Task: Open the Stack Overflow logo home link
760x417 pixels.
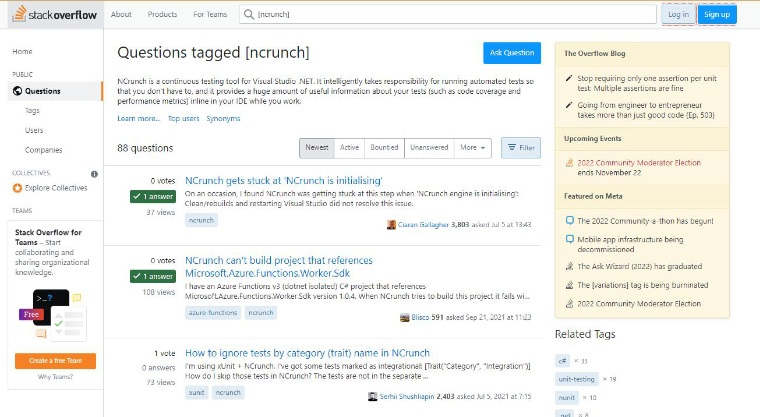Action: [55, 14]
